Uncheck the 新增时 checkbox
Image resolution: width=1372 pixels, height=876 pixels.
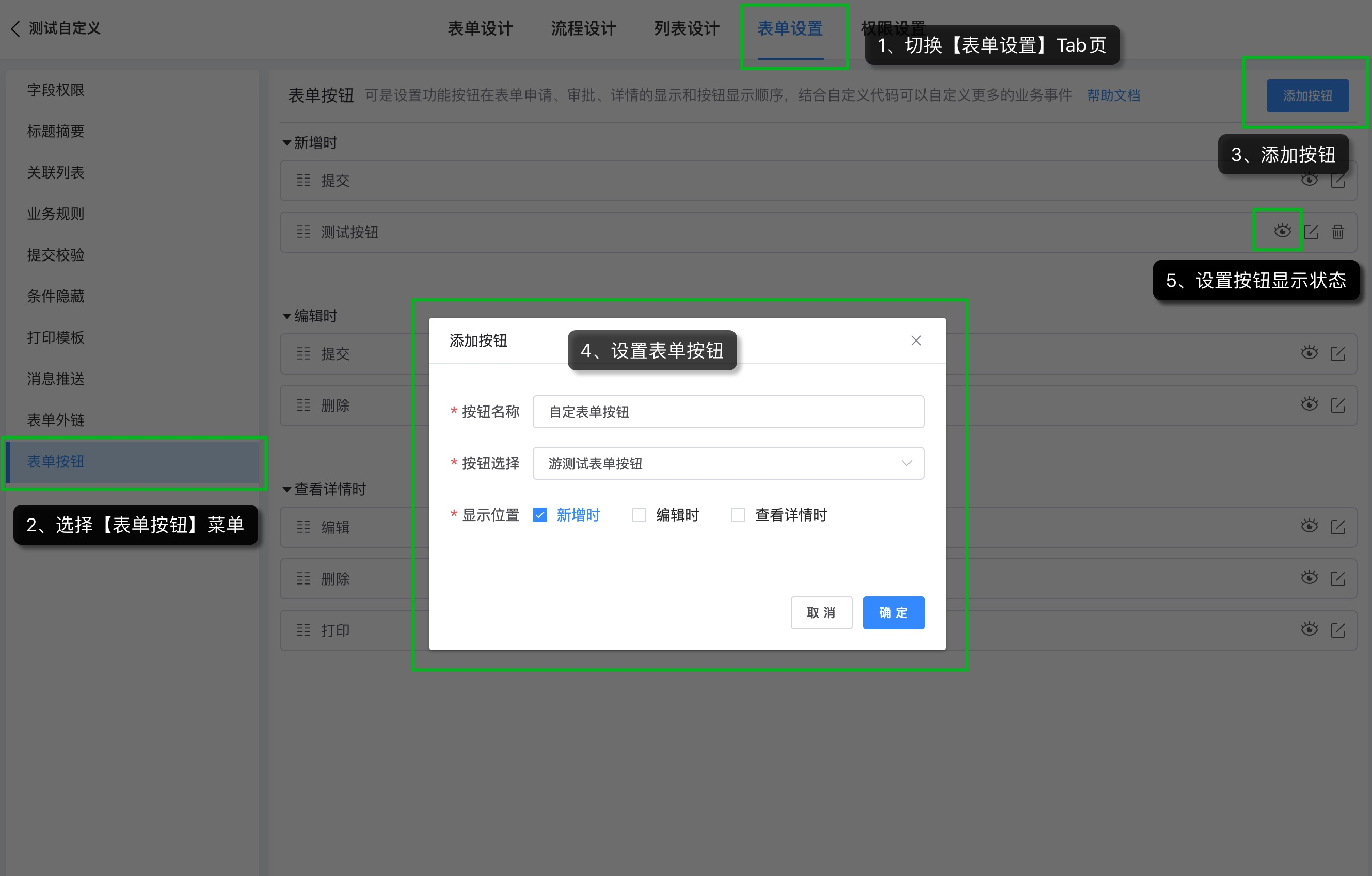pyautogui.click(x=539, y=515)
